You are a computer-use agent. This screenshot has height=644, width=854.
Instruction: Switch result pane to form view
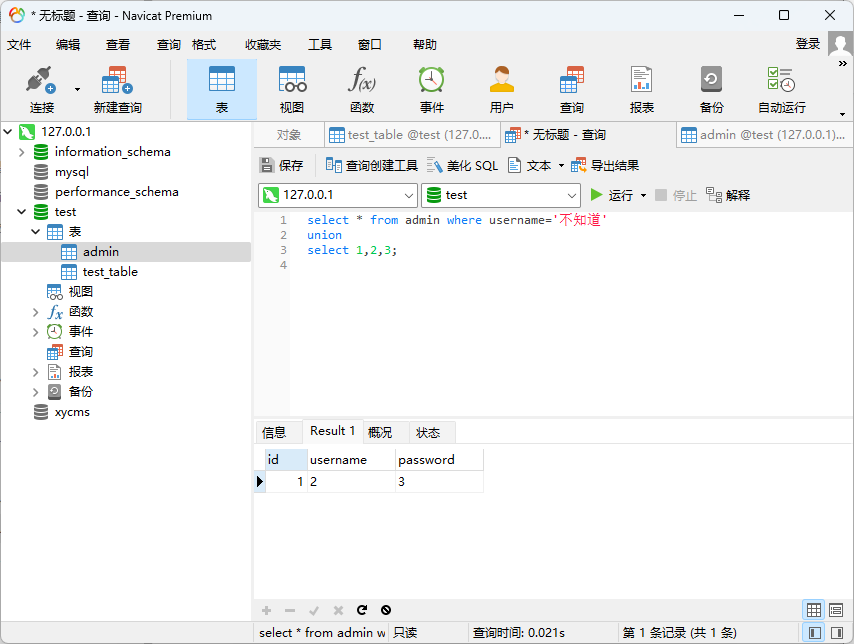point(836,610)
